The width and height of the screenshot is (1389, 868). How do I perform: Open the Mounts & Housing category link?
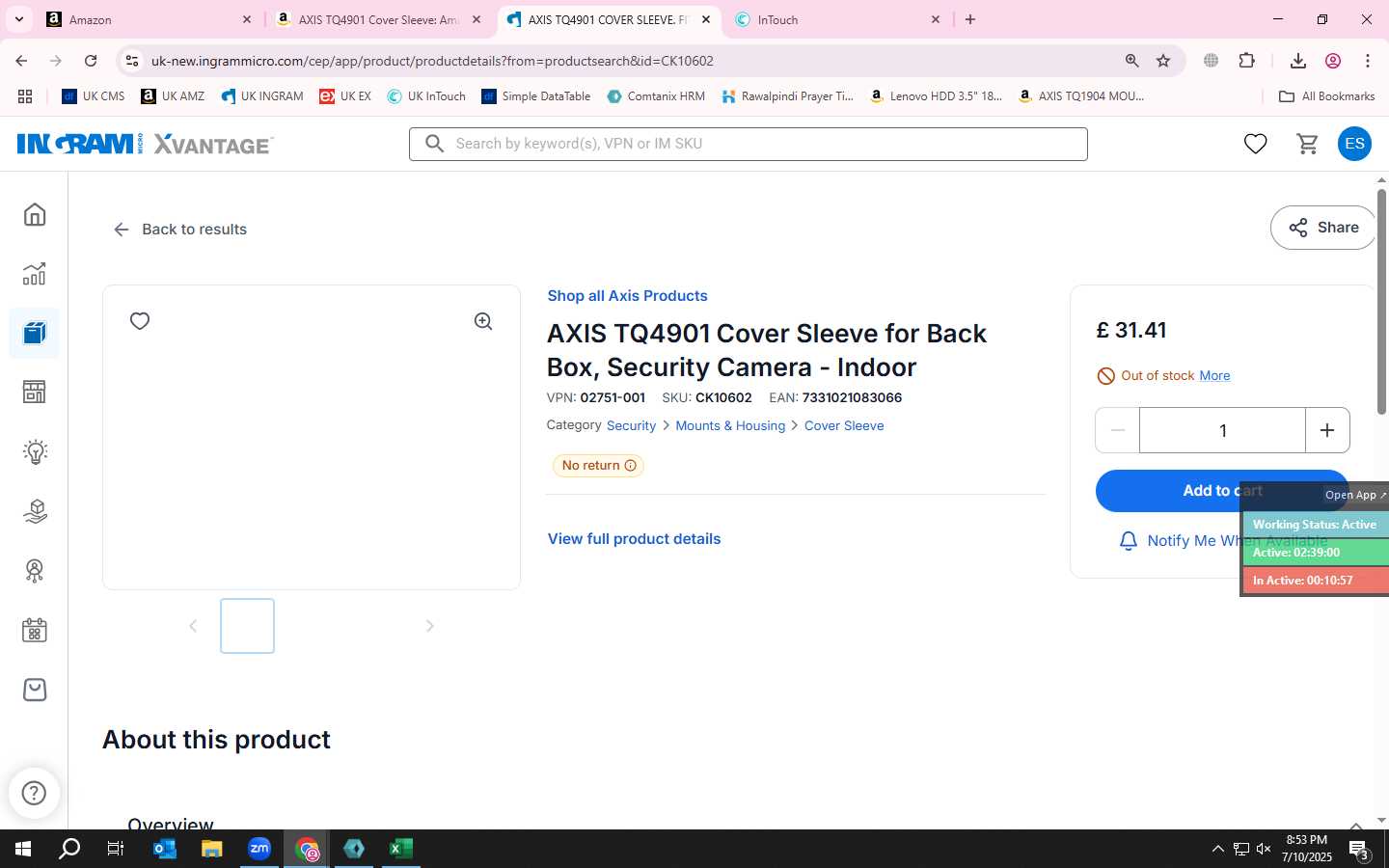tap(730, 425)
